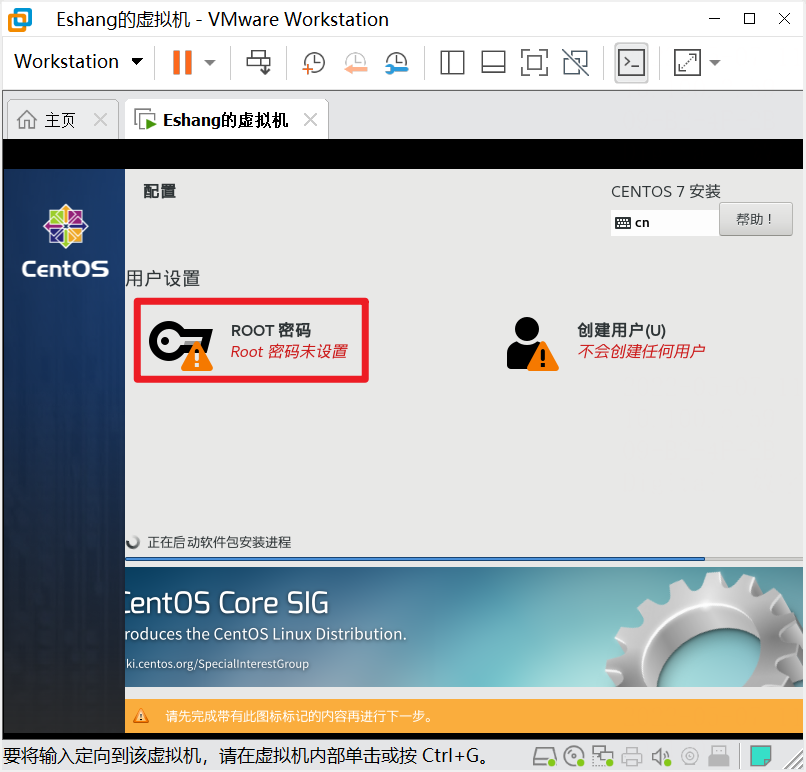Click the 帮助! help button
This screenshot has width=806, height=772.
pos(755,219)
